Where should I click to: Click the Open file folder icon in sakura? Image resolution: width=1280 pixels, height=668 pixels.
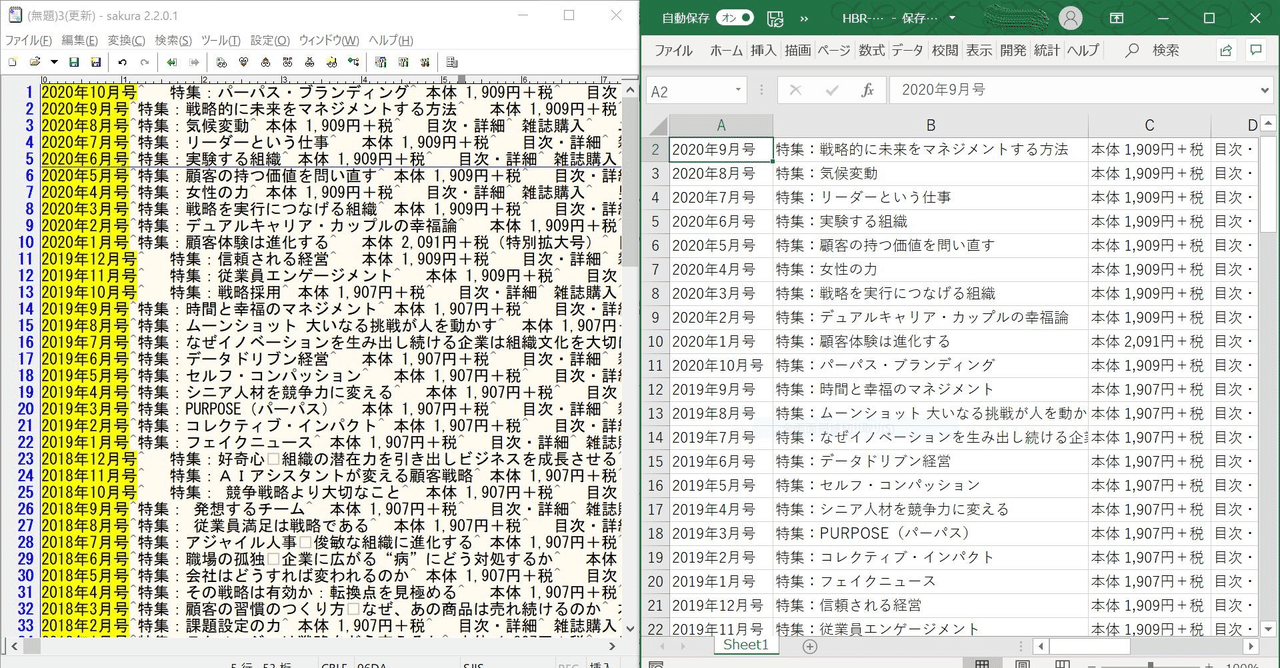coord(35,62)
